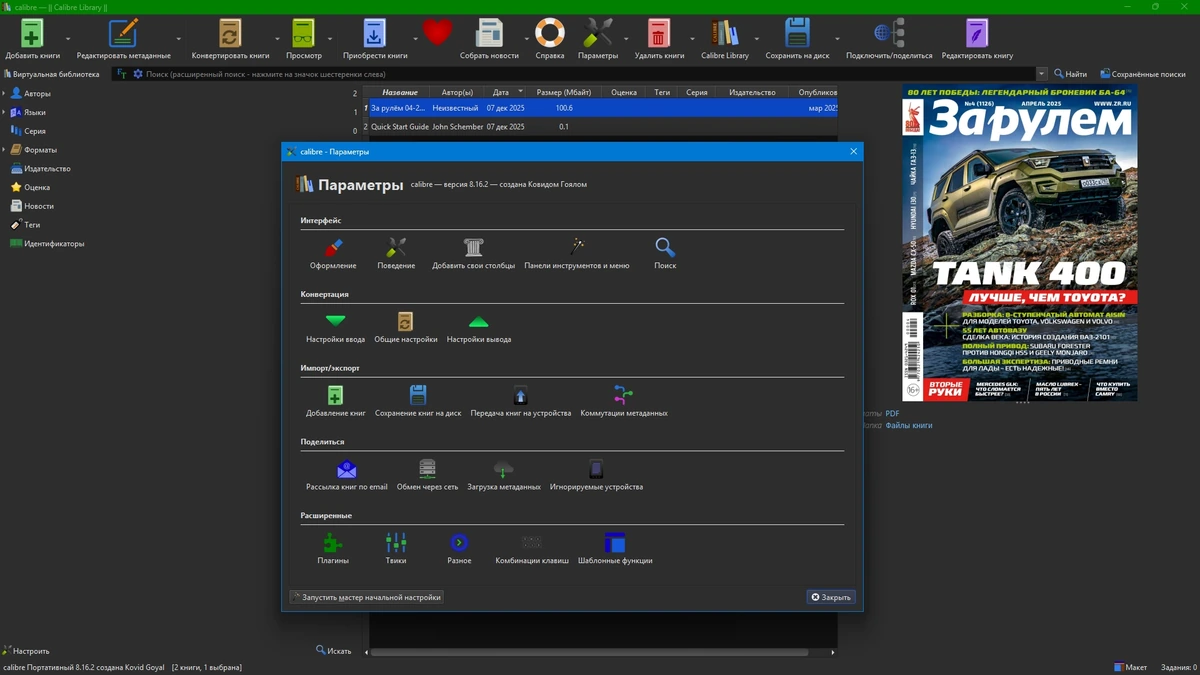Open Коммутации метаданных preferences

tap(624, 401)
